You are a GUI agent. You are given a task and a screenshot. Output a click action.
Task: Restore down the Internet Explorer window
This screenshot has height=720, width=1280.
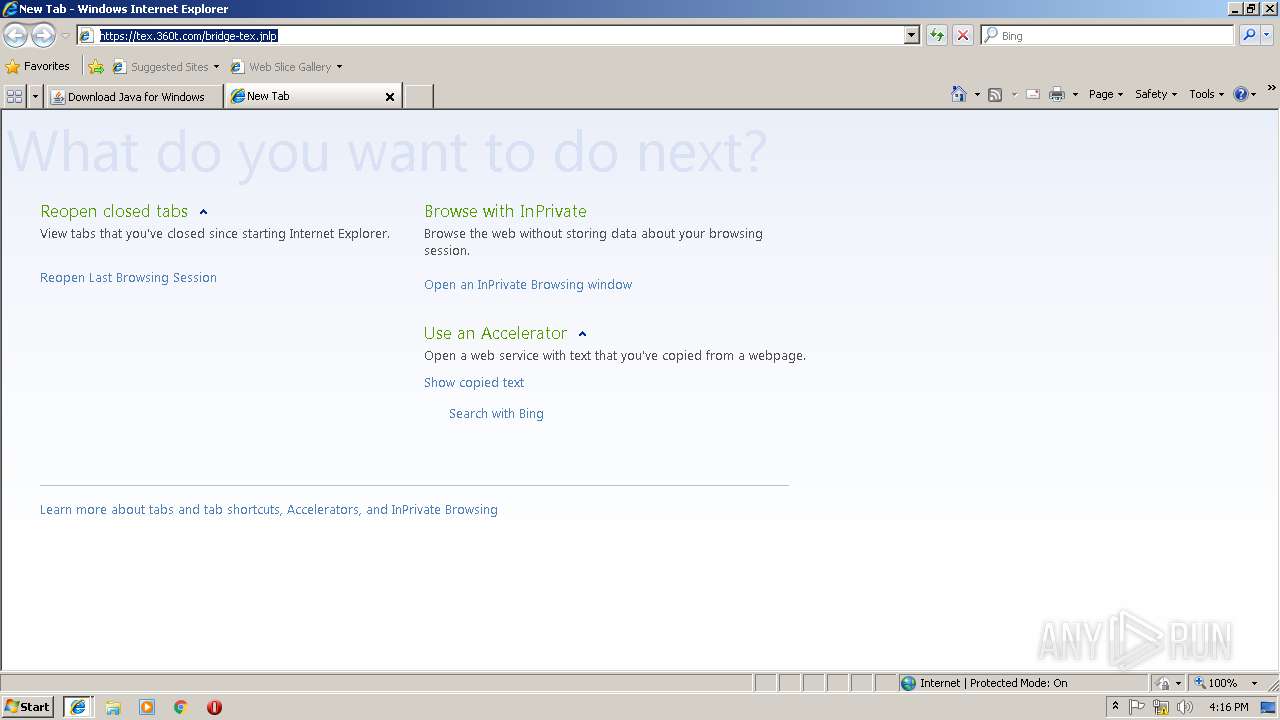[1251, 8]
